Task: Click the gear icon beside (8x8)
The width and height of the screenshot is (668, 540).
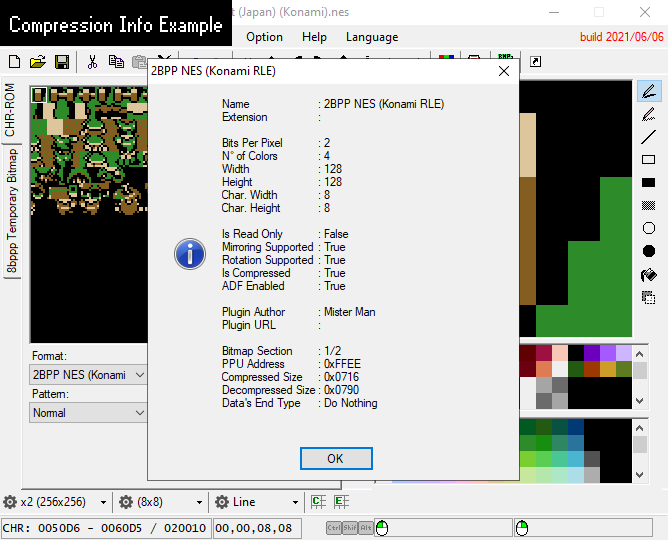Action: (126, 502)
